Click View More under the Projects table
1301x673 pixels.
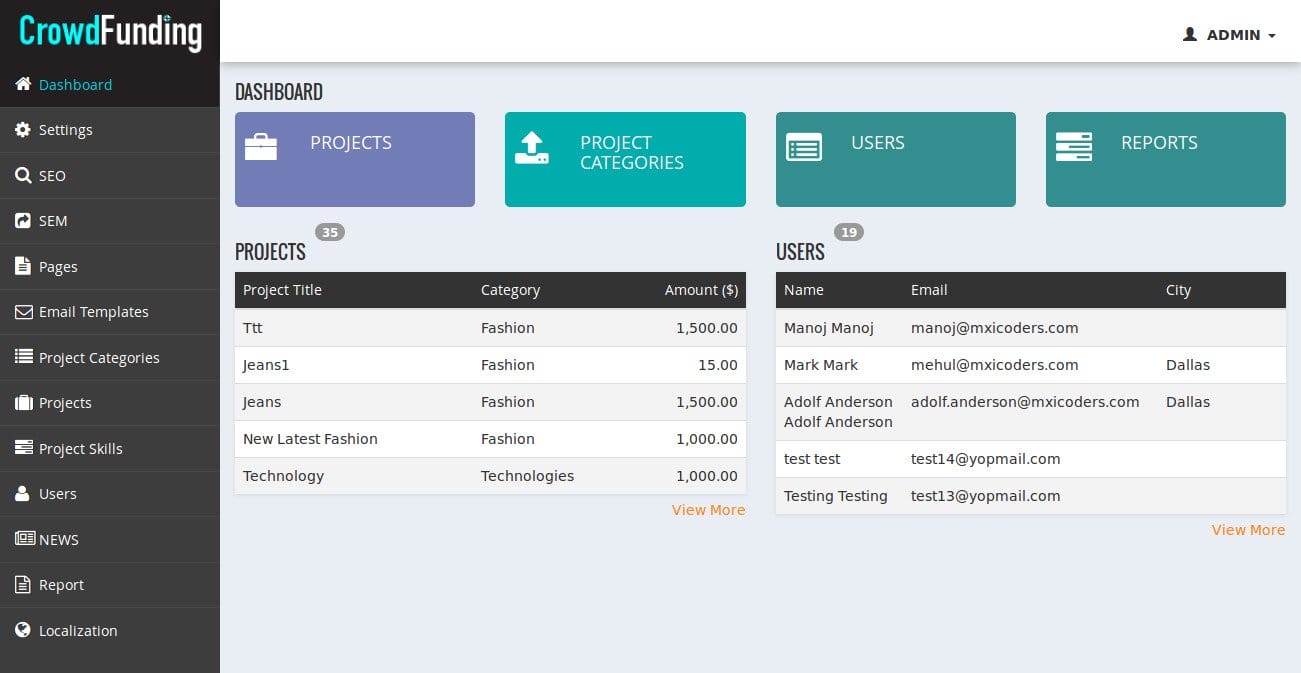708,510
